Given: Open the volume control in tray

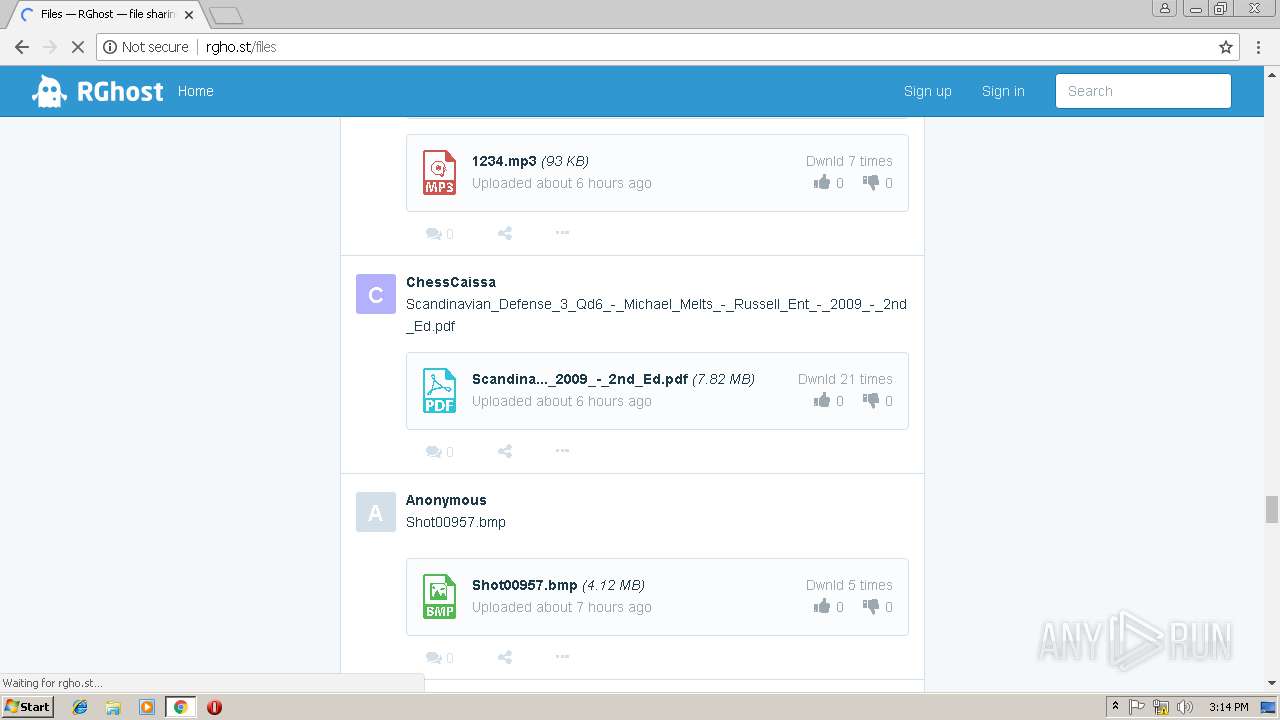Looking at the screenshot, I should pyautogui.click(x=1185, y=707).
